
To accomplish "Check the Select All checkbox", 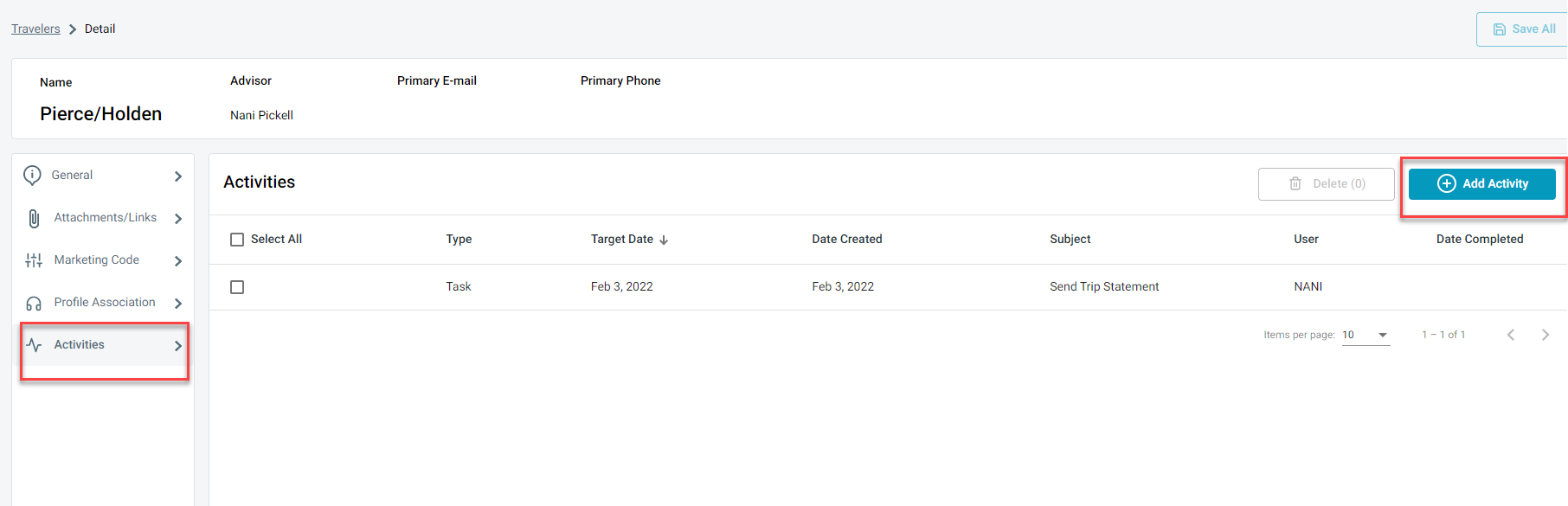I will 237,240.
